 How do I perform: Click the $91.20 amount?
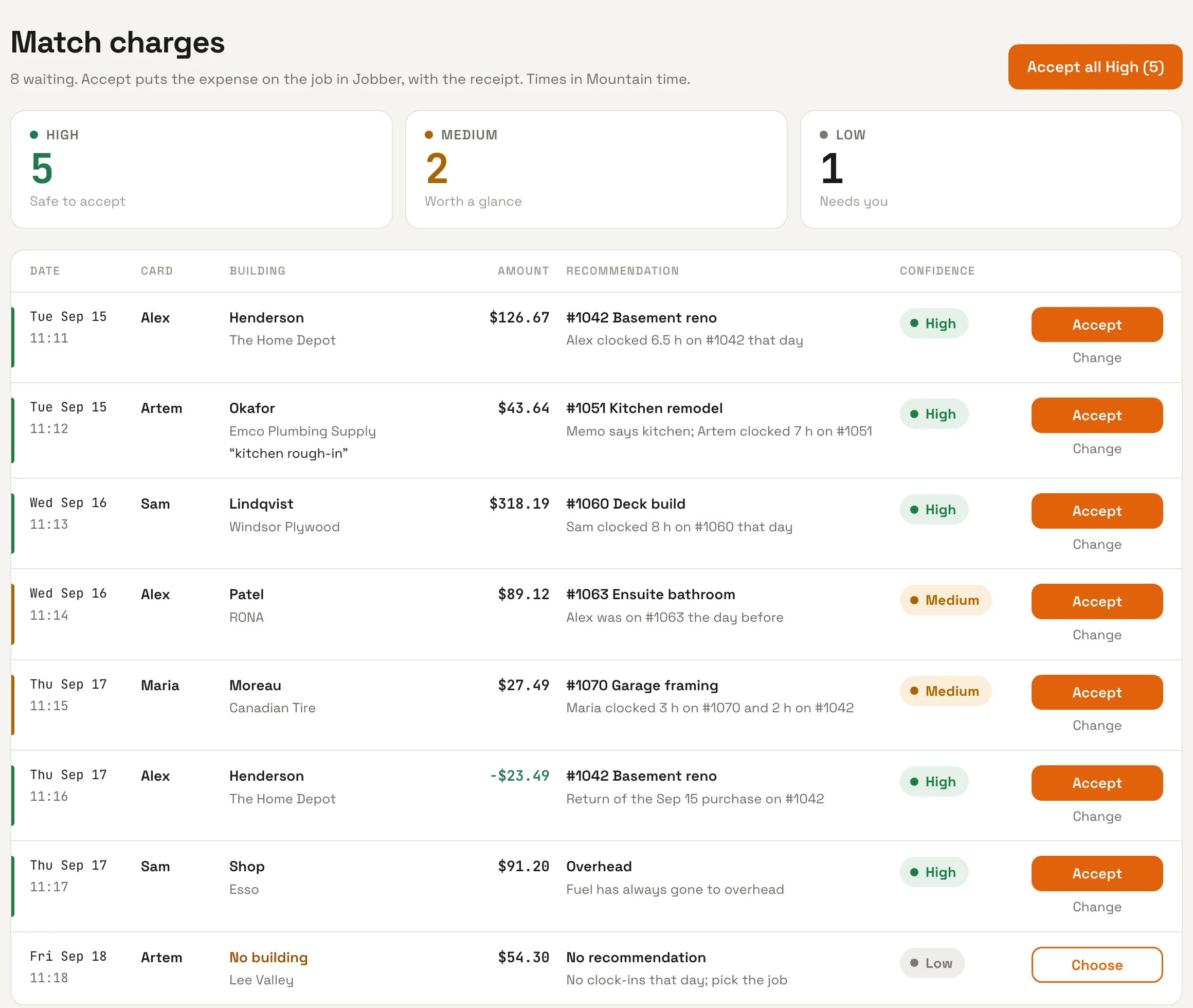(523, 866)
